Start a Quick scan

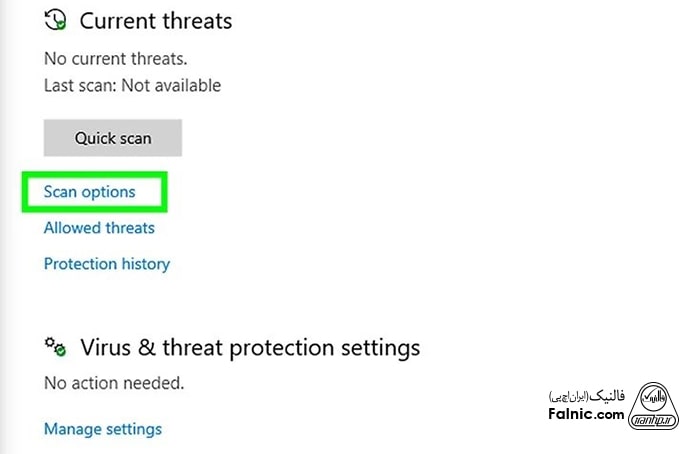coord(112,138)
